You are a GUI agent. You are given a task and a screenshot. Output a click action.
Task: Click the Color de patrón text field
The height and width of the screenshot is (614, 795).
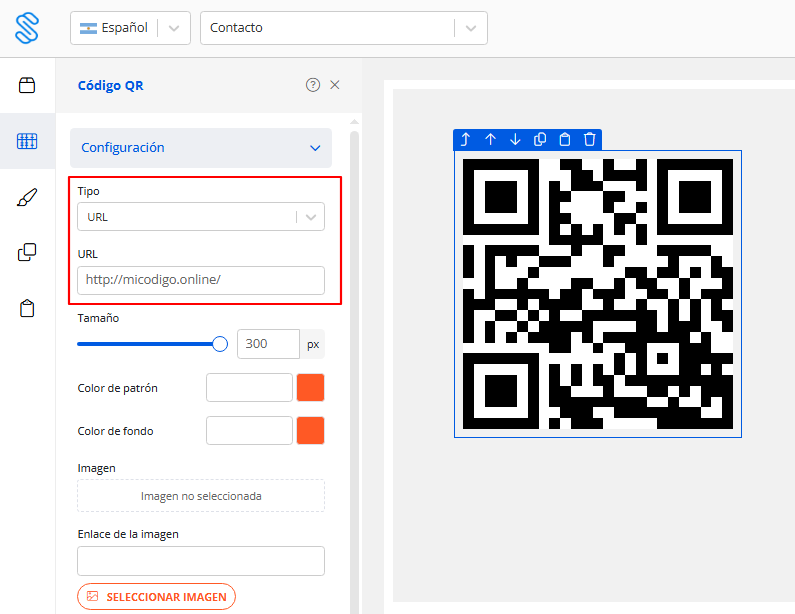[249, 387]
